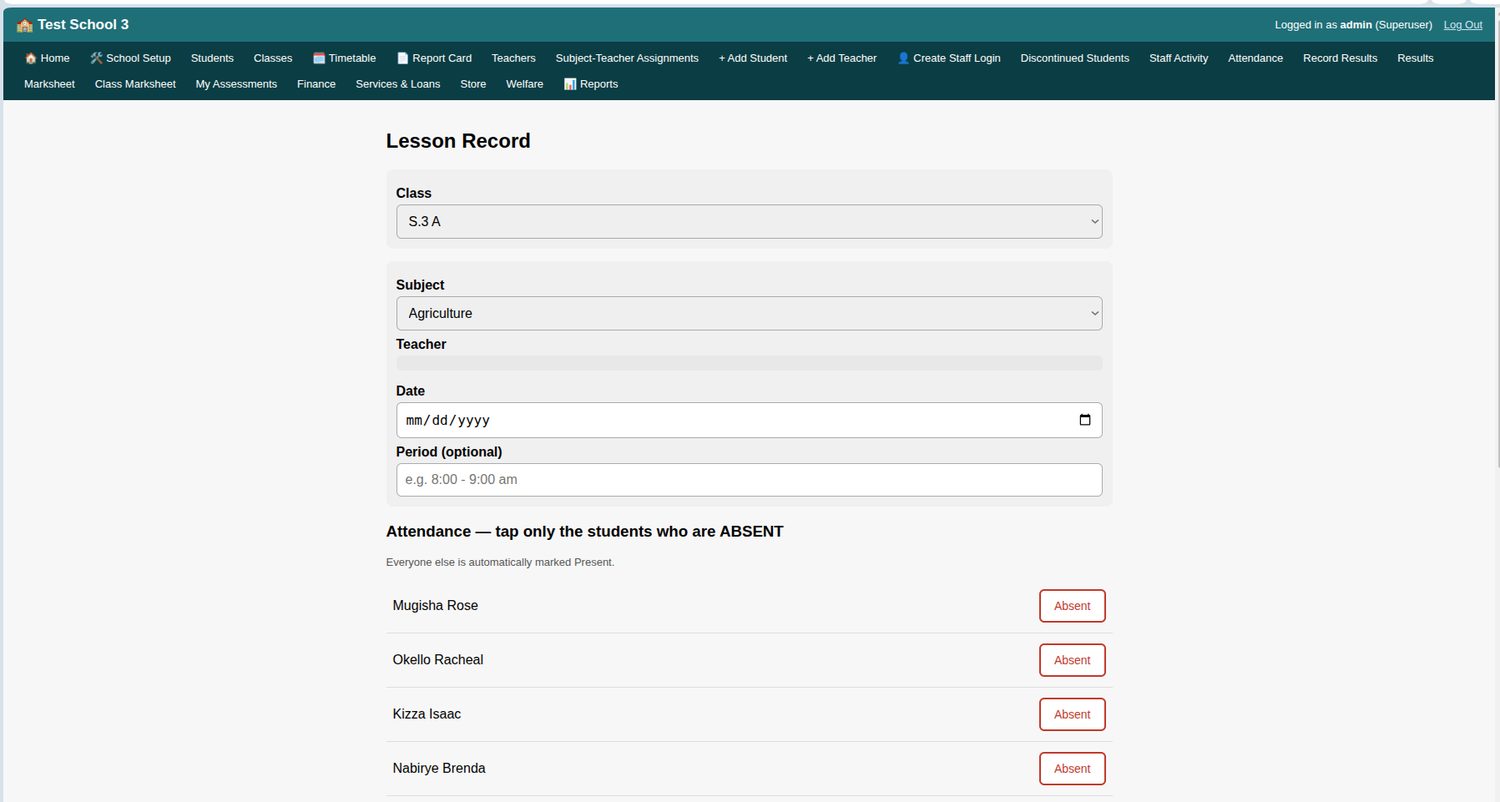Select the student name Mugisha Rose
The width and height of the screenshot is (1500, 802).
coord(435,606)
